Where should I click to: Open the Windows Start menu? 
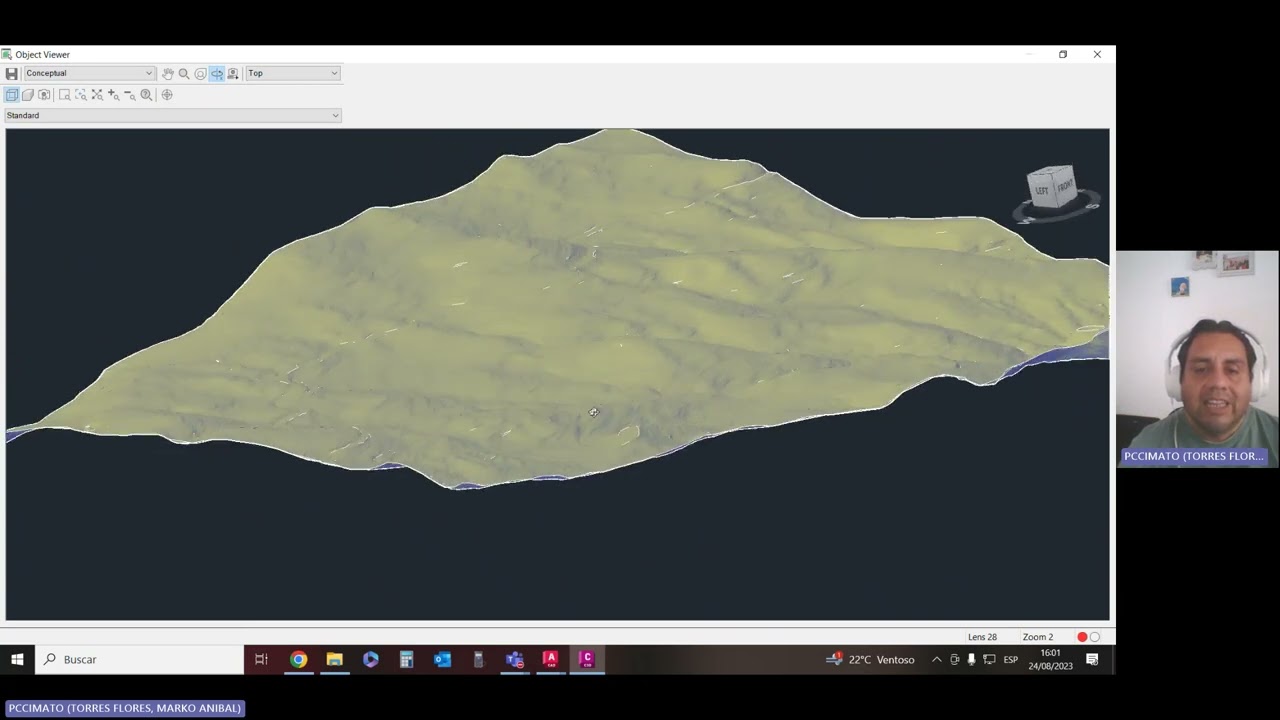pyautogui.click(x=17, y=659)
